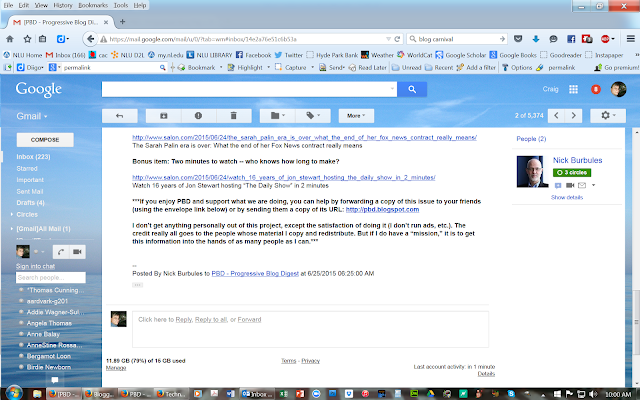
Task: Click the Firefox home icon
Action: 10,39
